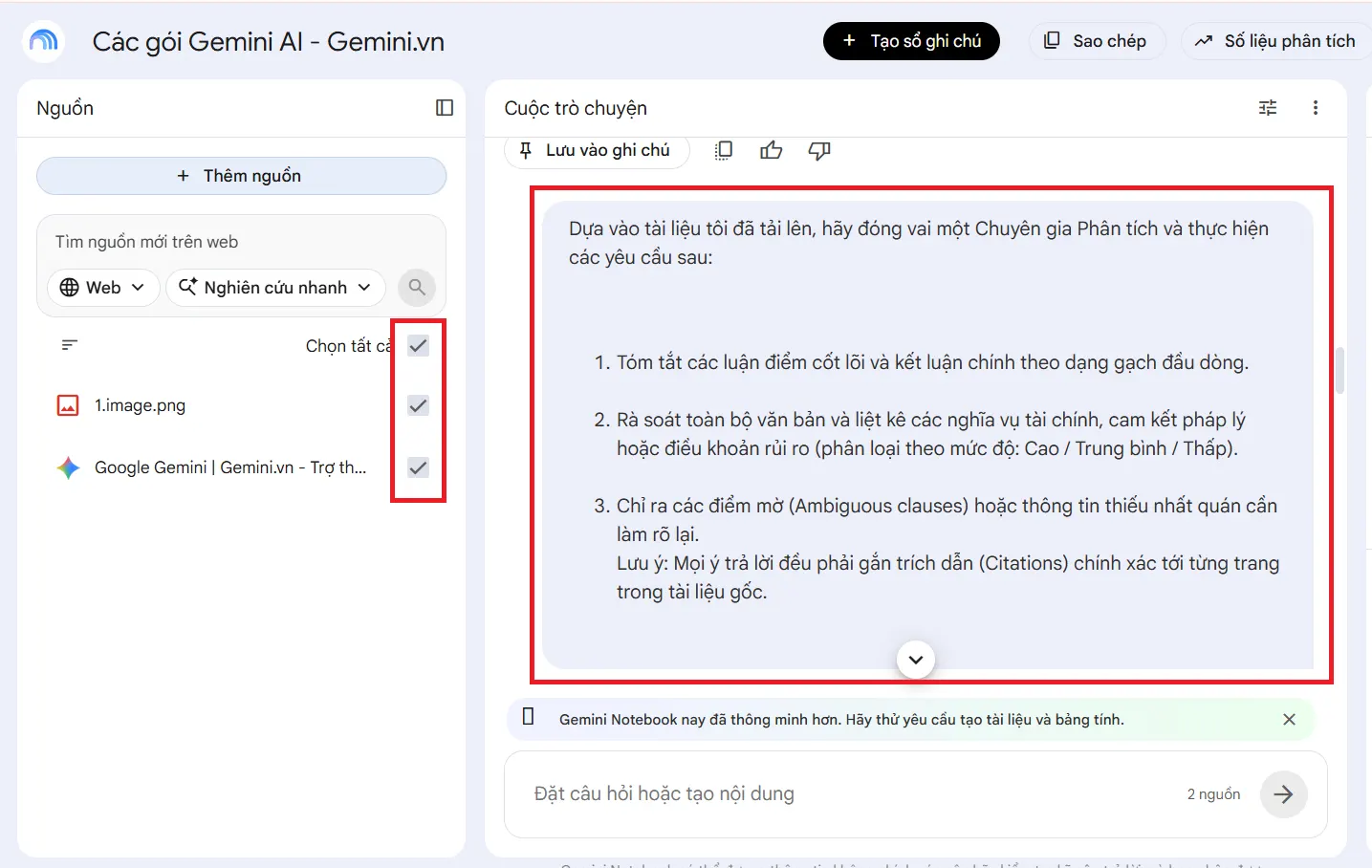
Task: Click the Cuộc trò chuyện panel heading
Action: point(576,108)
